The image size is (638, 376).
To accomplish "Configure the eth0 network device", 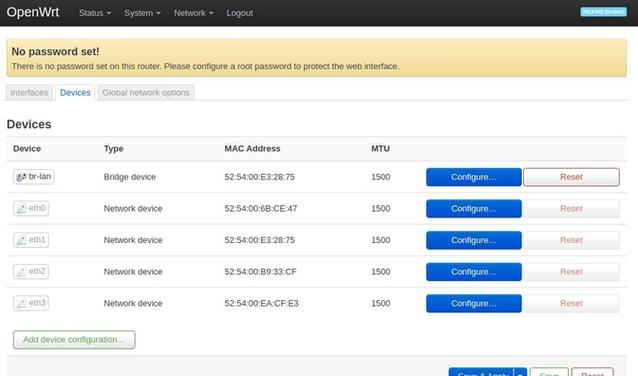I will [x=474, y=209].
